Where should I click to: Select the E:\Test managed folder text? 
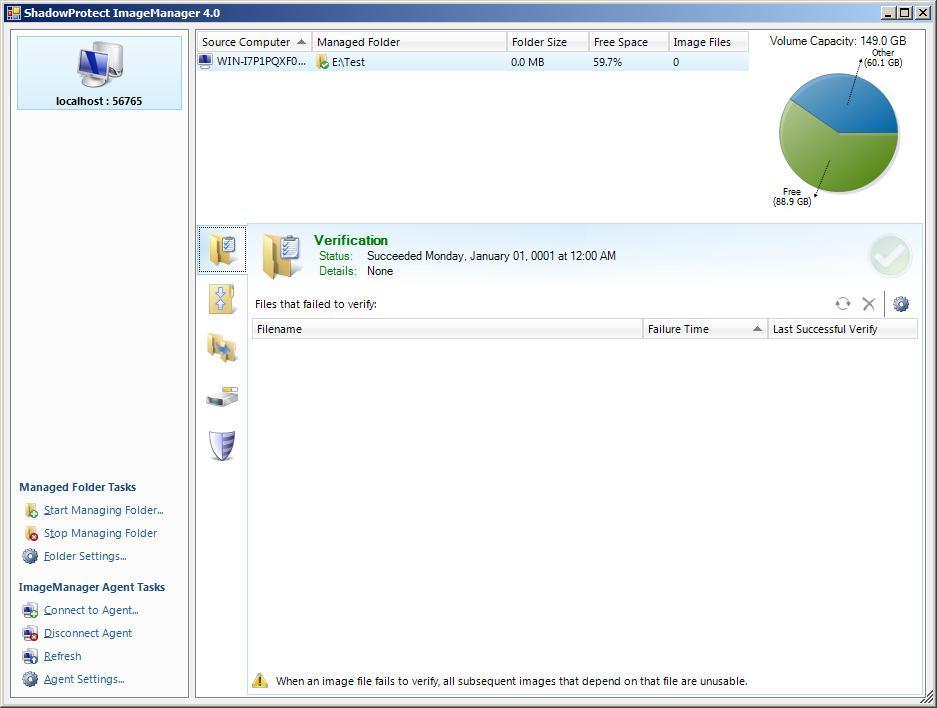click(x=348, y=62)
